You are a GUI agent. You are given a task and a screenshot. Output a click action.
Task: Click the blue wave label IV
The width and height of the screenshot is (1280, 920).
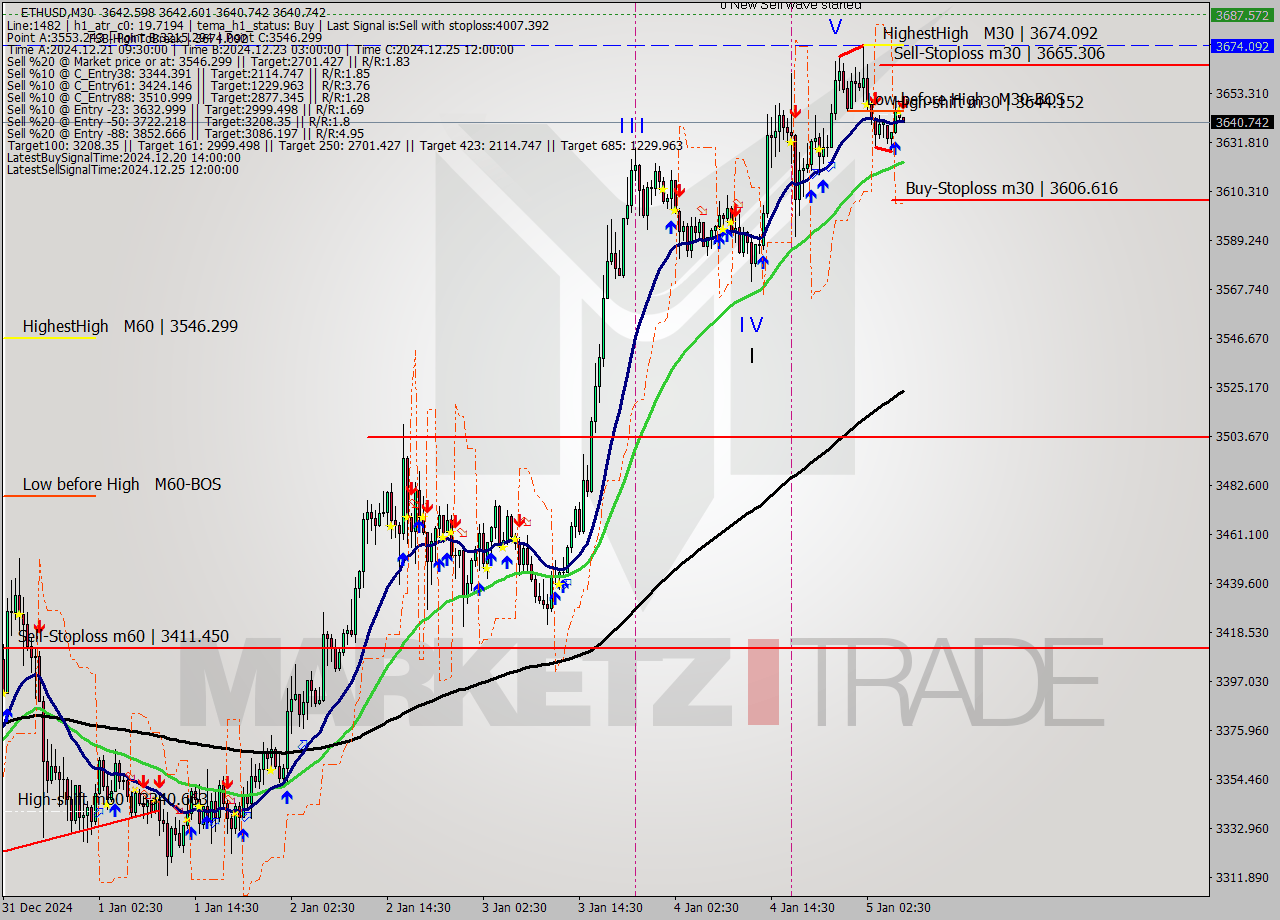pyautogui.click(x=751, y=324)
